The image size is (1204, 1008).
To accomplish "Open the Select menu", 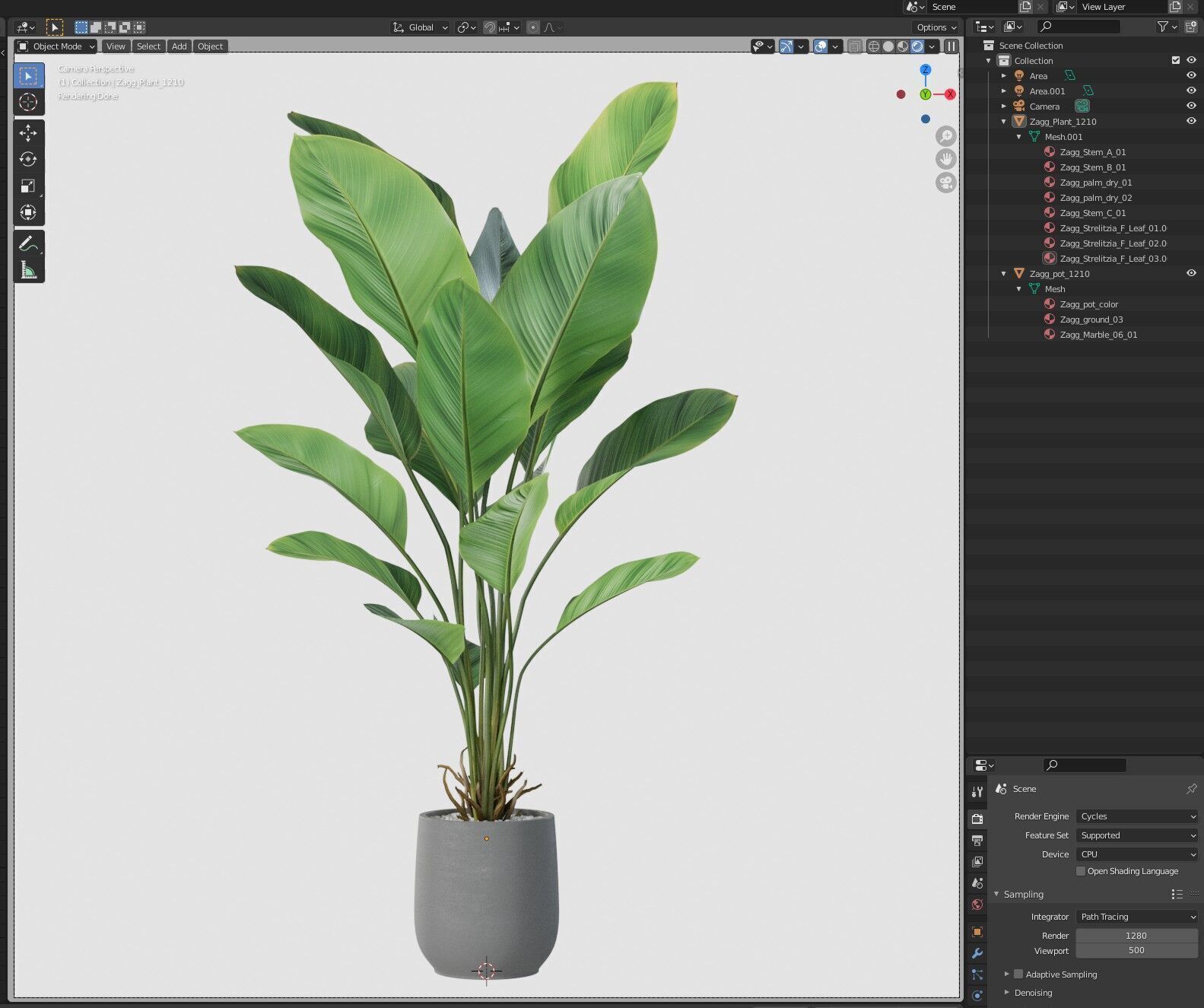I will pos(148,46).
